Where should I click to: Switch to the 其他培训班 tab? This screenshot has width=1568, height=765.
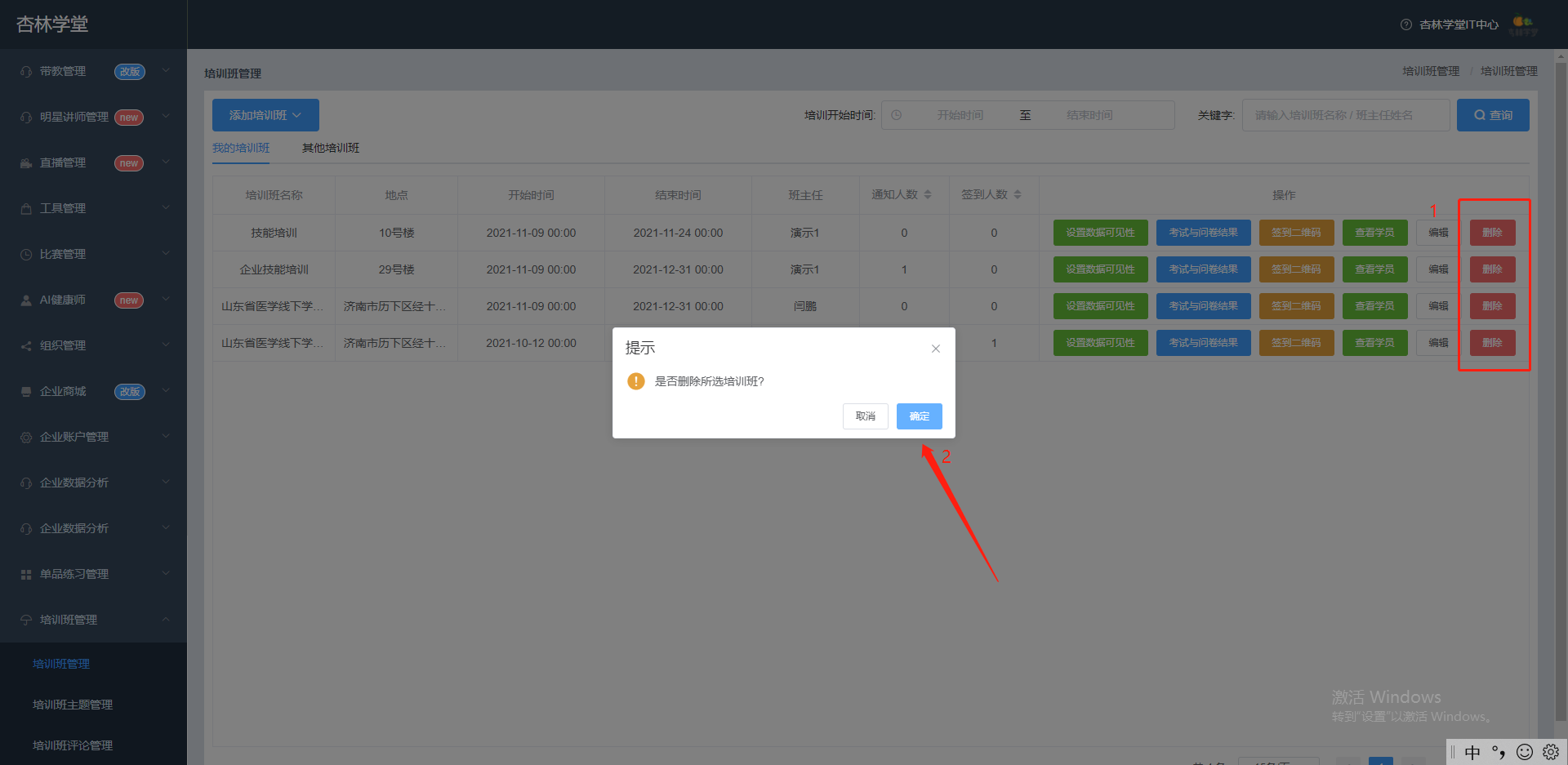click(x=331, y=148)
